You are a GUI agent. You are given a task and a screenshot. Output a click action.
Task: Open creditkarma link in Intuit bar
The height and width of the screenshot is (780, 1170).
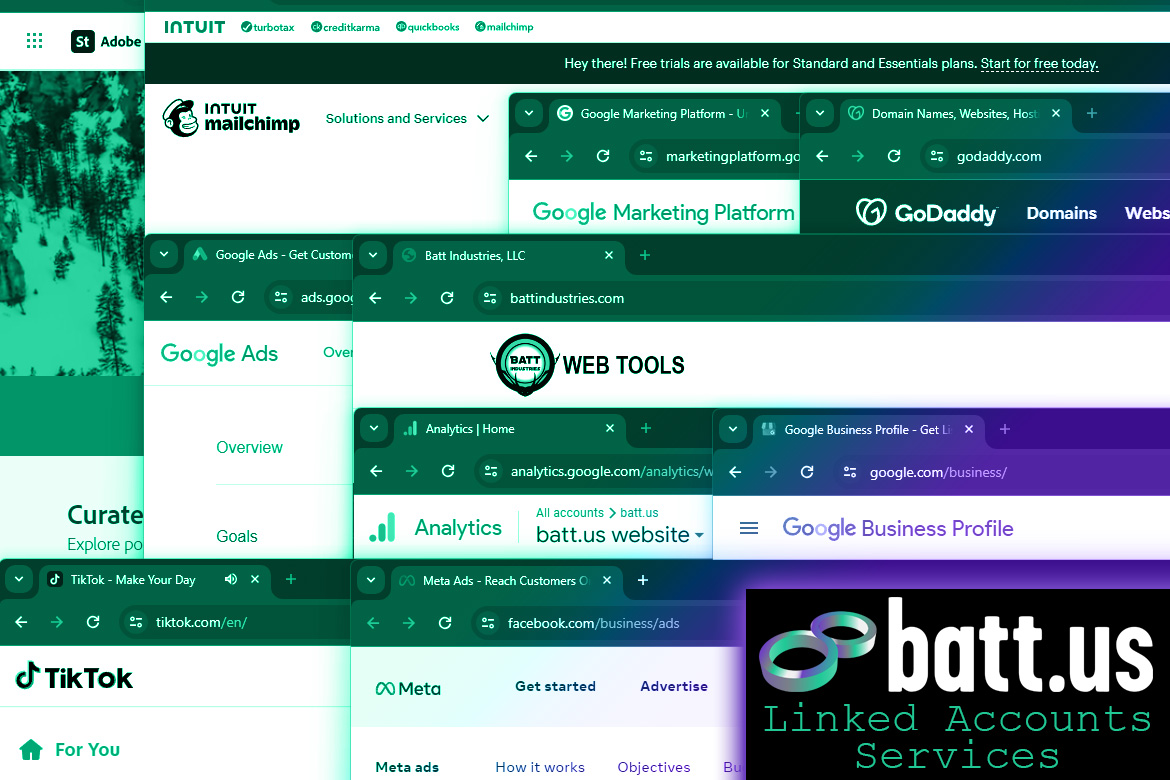[345, 27]
